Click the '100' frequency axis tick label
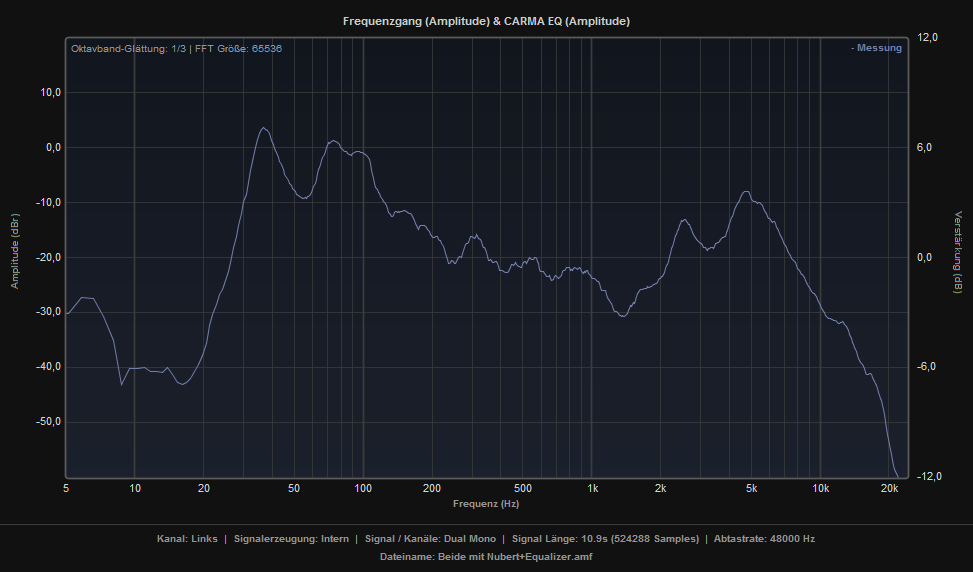Screen dimensions: 973x572 coord(363,489)
